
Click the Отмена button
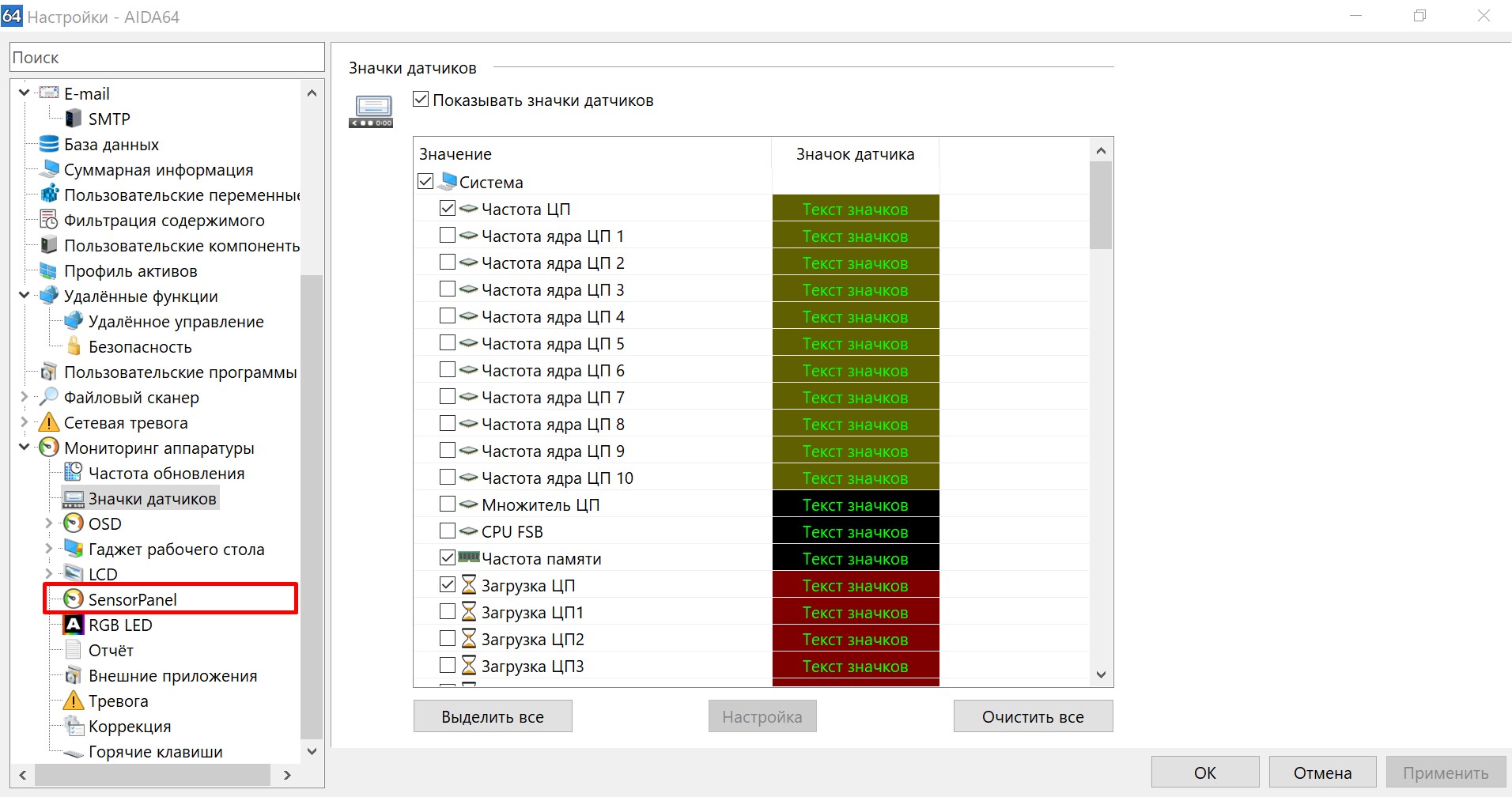(1323, 772)
